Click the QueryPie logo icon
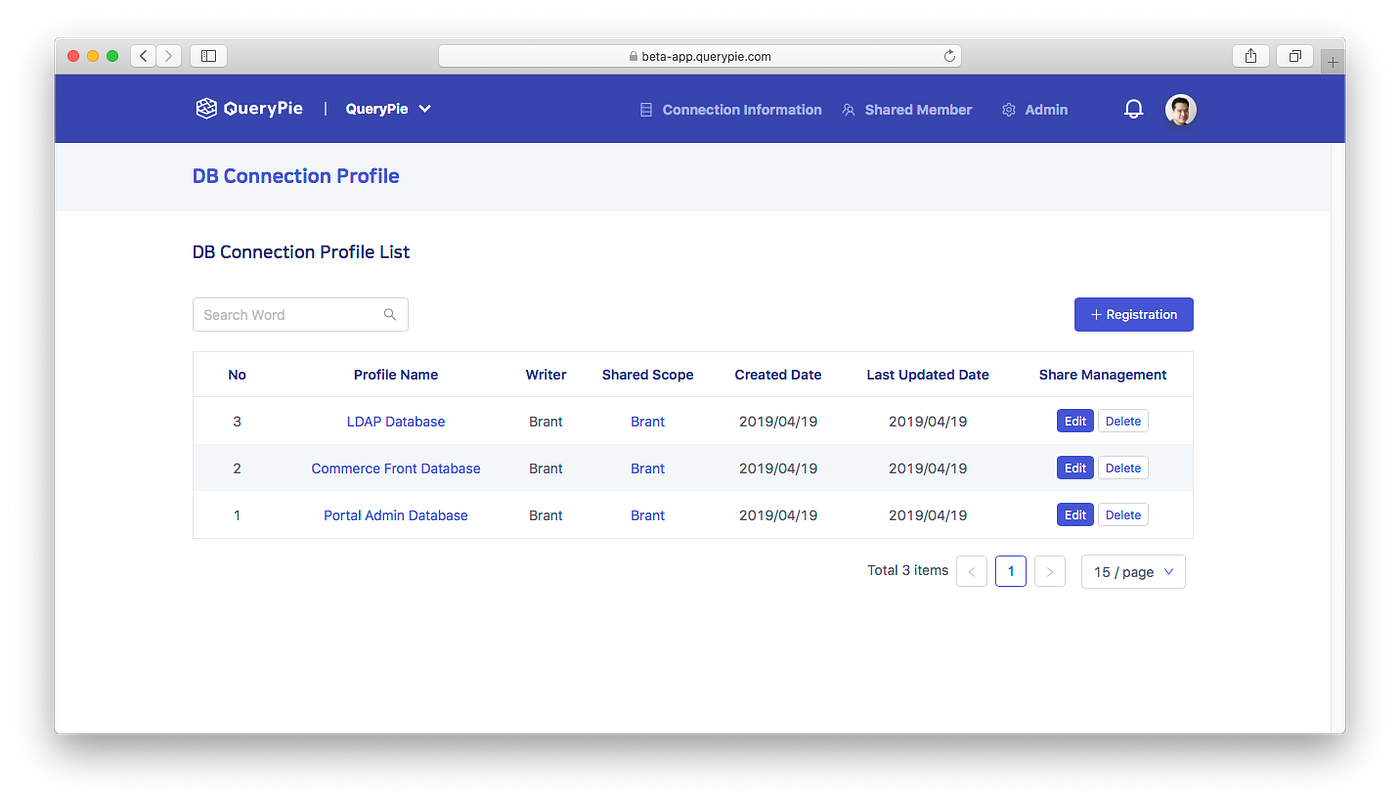This screenshot has width=1400, height=806. coord(206,108)
